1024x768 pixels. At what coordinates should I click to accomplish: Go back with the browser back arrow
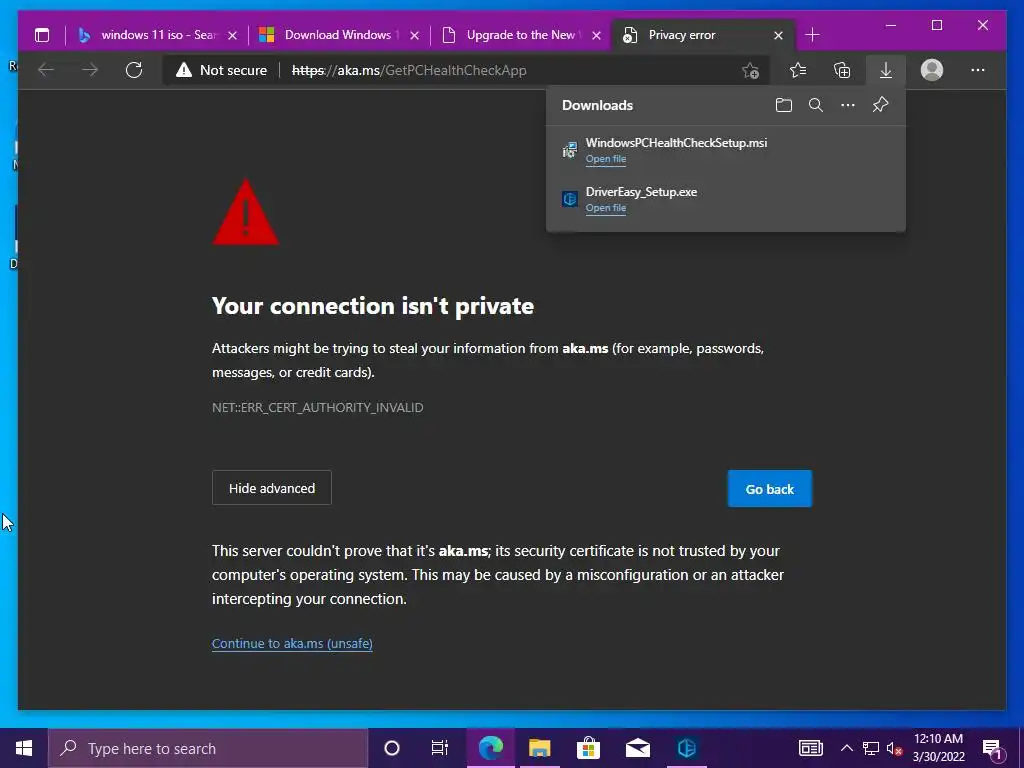[46, 70]
